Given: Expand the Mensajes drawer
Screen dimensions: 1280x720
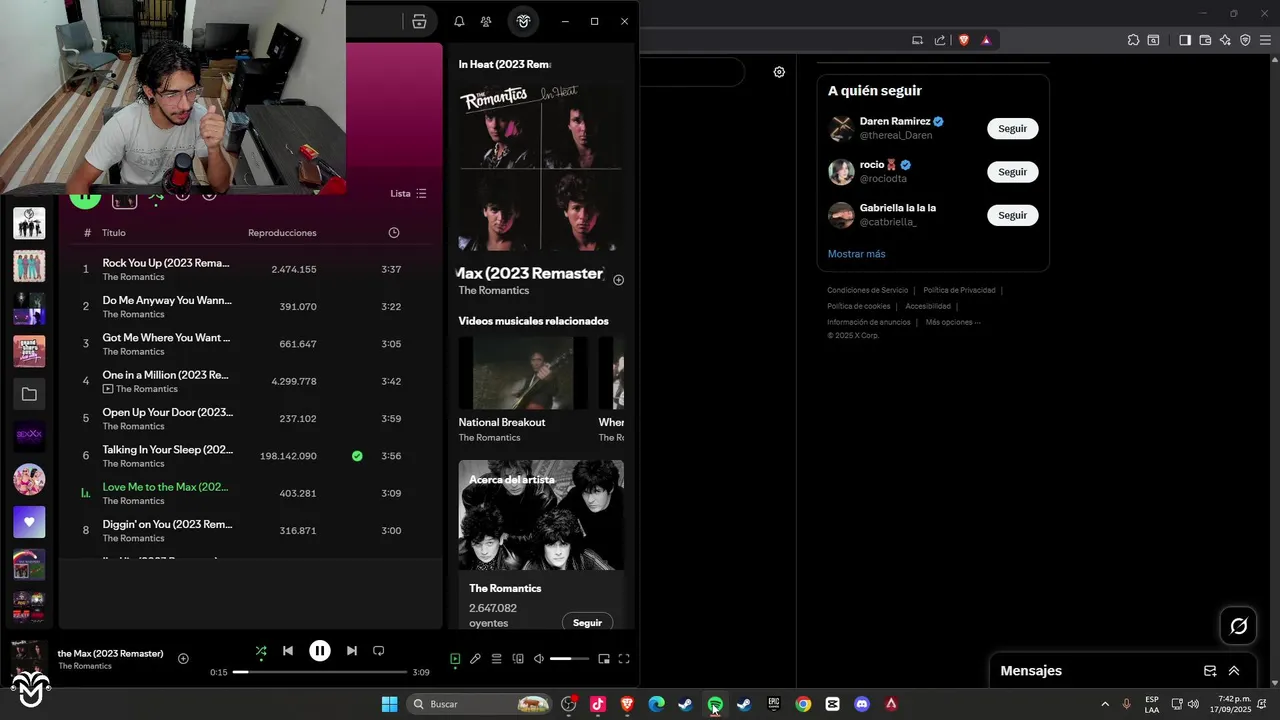Looking at the screenshot, I should (1234, 671).
